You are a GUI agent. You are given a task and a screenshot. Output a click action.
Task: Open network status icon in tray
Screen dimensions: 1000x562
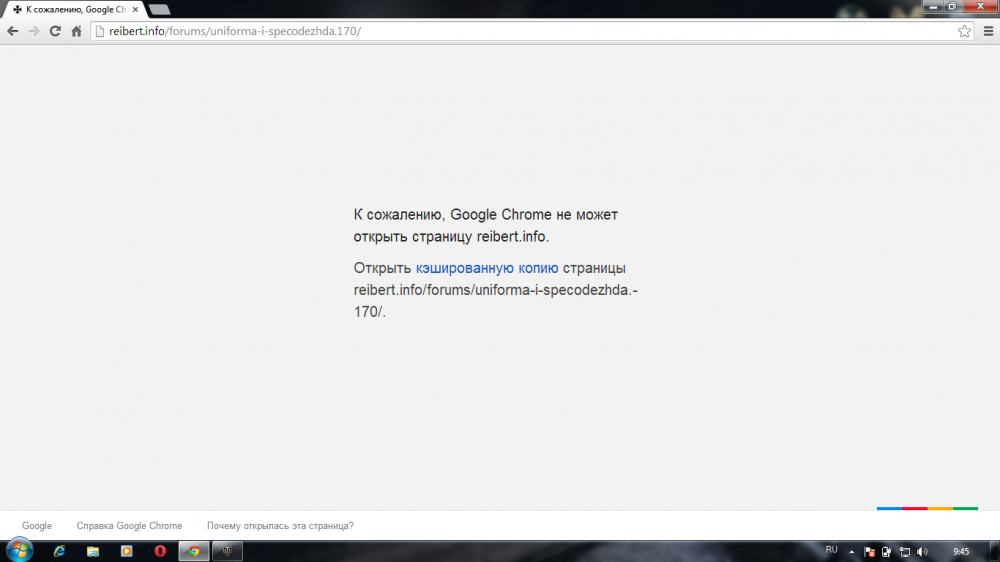[x=904, y=552]
